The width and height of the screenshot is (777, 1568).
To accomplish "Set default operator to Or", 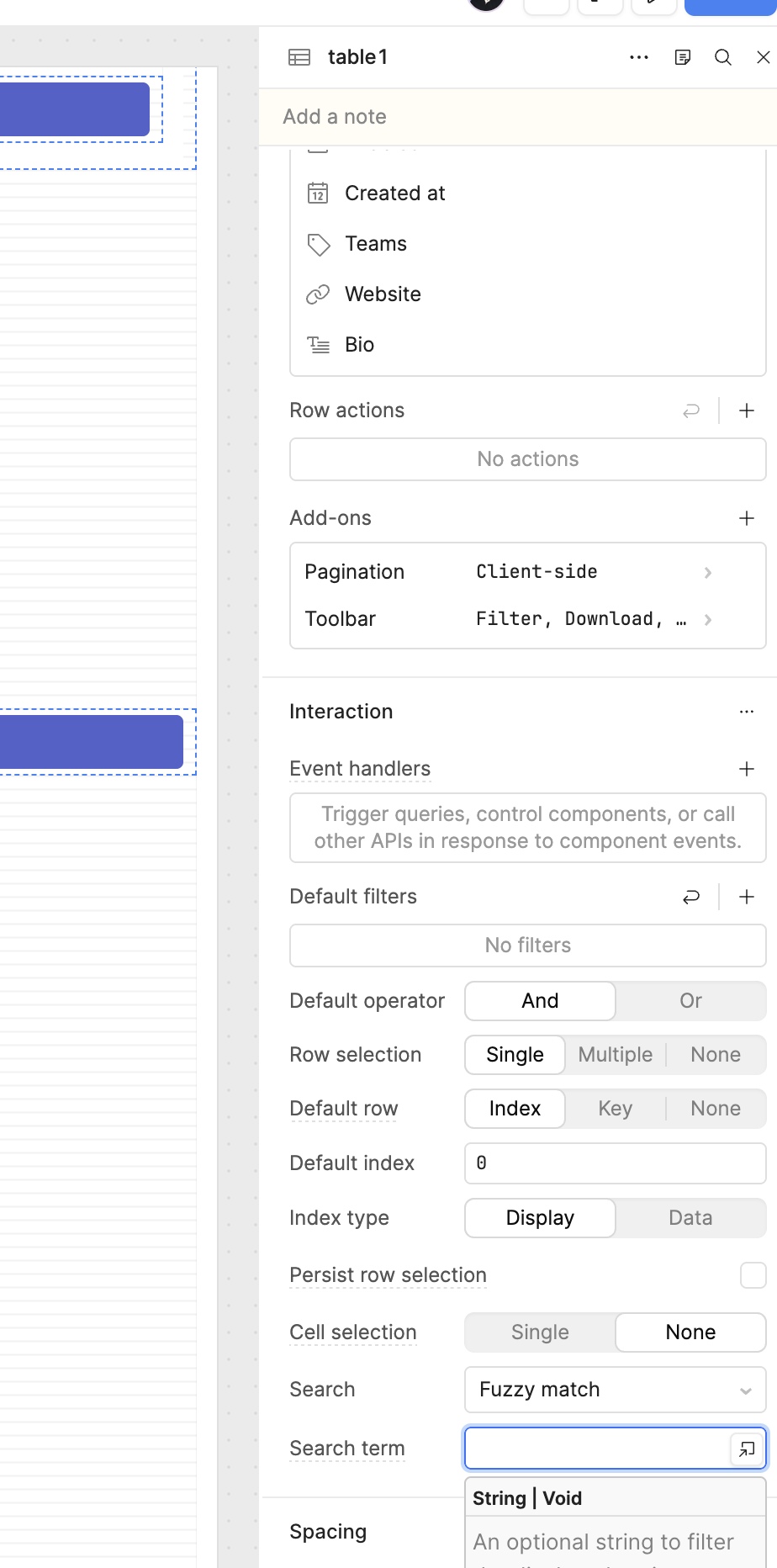I will pyautogui.click(x=690, y=1001).
